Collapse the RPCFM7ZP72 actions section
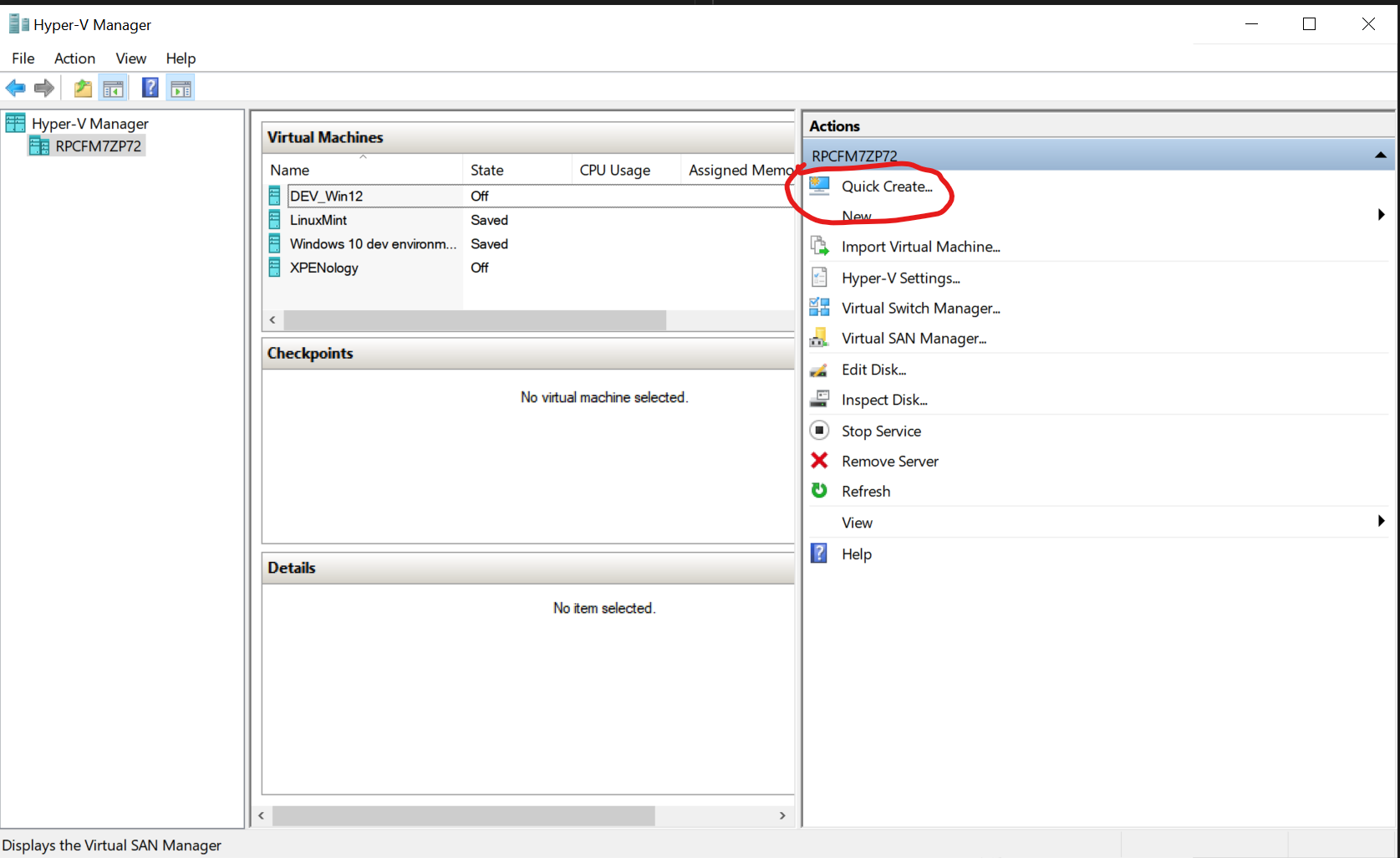The width and height of the screenshot is (1400, 858). pyautogui.click(x=1381, y=155)
